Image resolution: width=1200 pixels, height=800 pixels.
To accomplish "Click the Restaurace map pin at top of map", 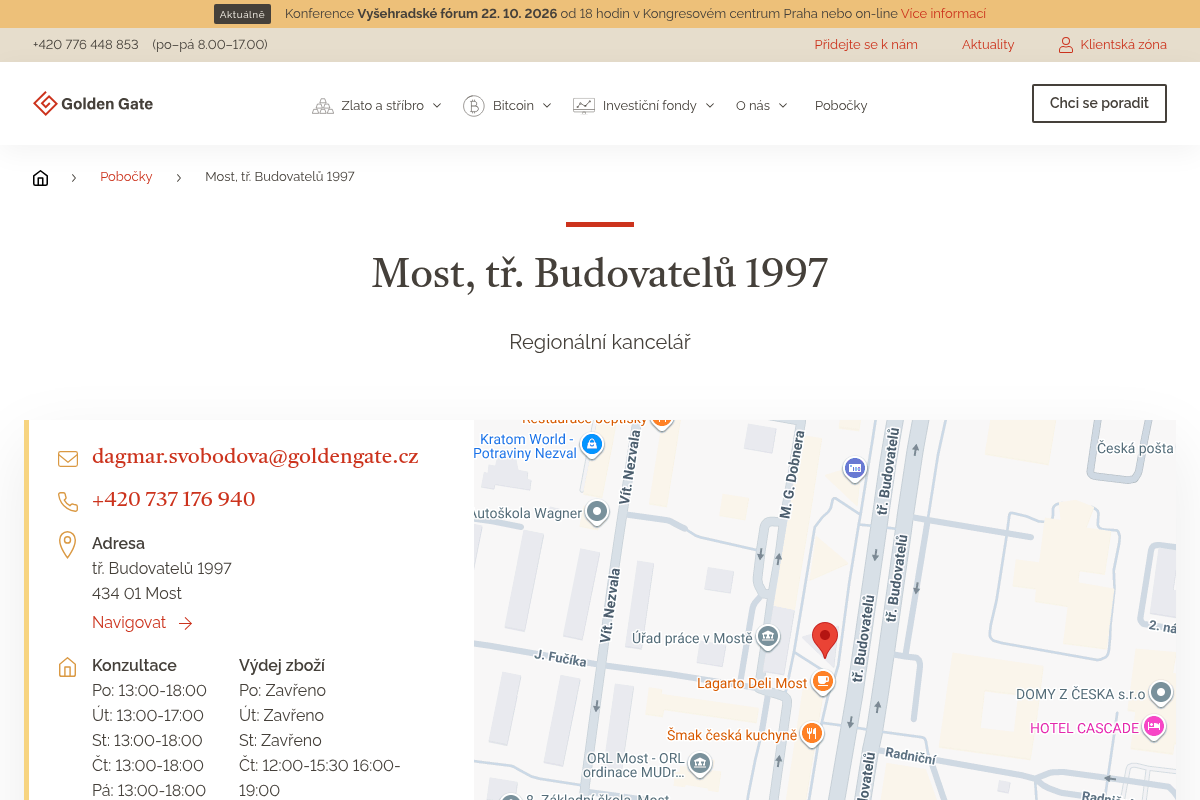I will point(661,422).
